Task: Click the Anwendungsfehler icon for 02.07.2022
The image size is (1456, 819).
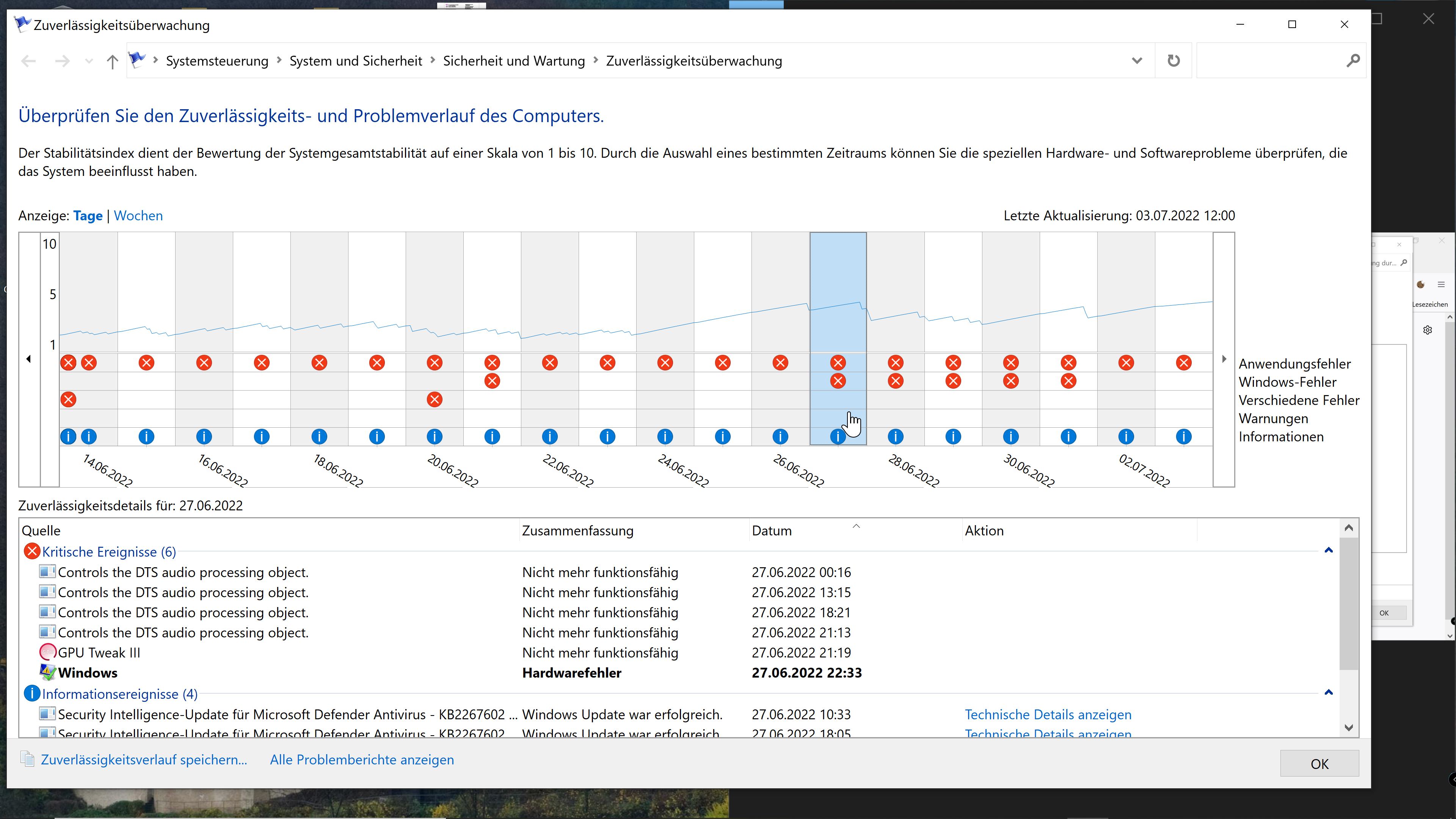Action: click(x=1126, y=363)
